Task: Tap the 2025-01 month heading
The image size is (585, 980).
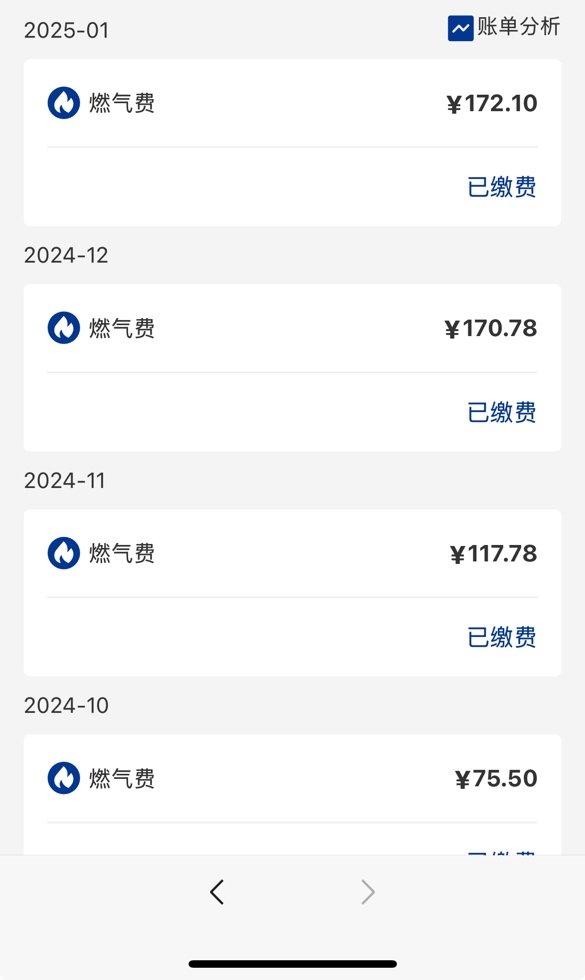Action: [66, 30]
